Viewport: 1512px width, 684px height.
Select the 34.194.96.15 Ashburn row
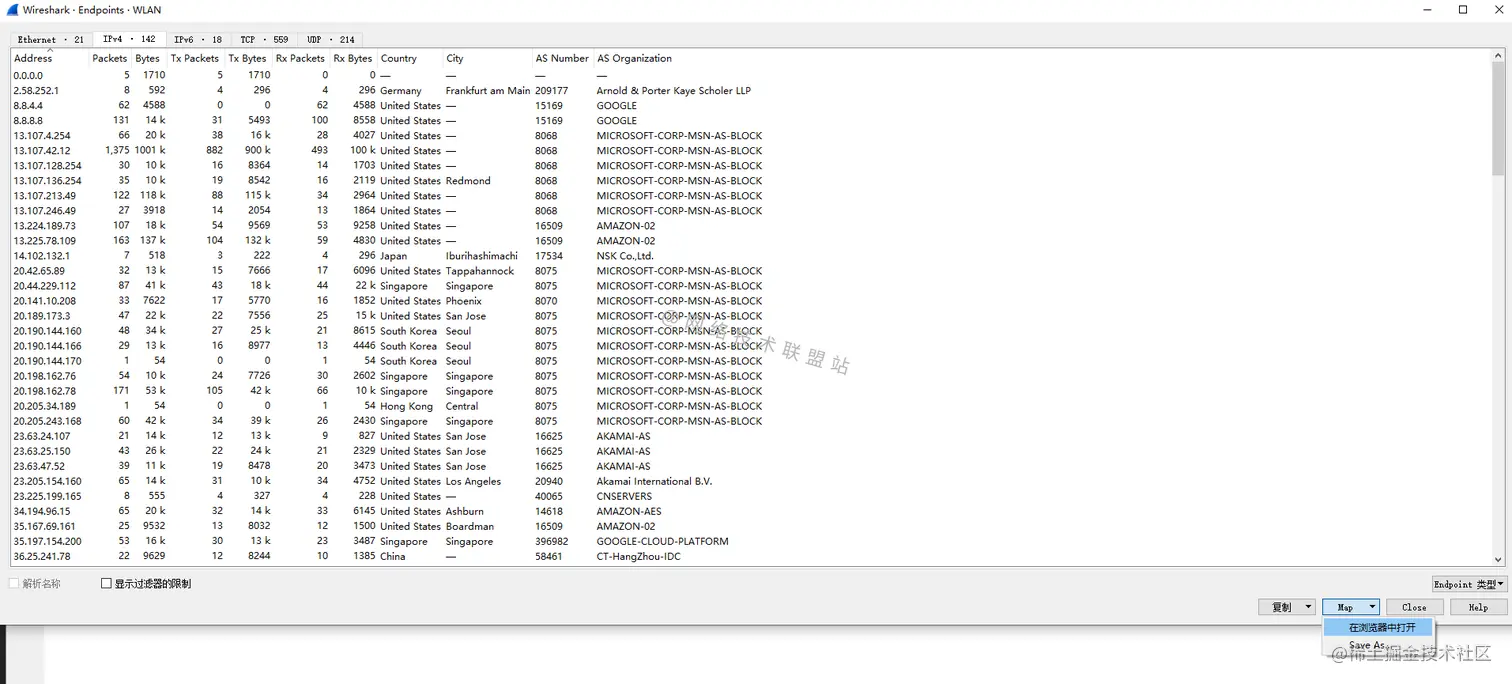[750, 511]
